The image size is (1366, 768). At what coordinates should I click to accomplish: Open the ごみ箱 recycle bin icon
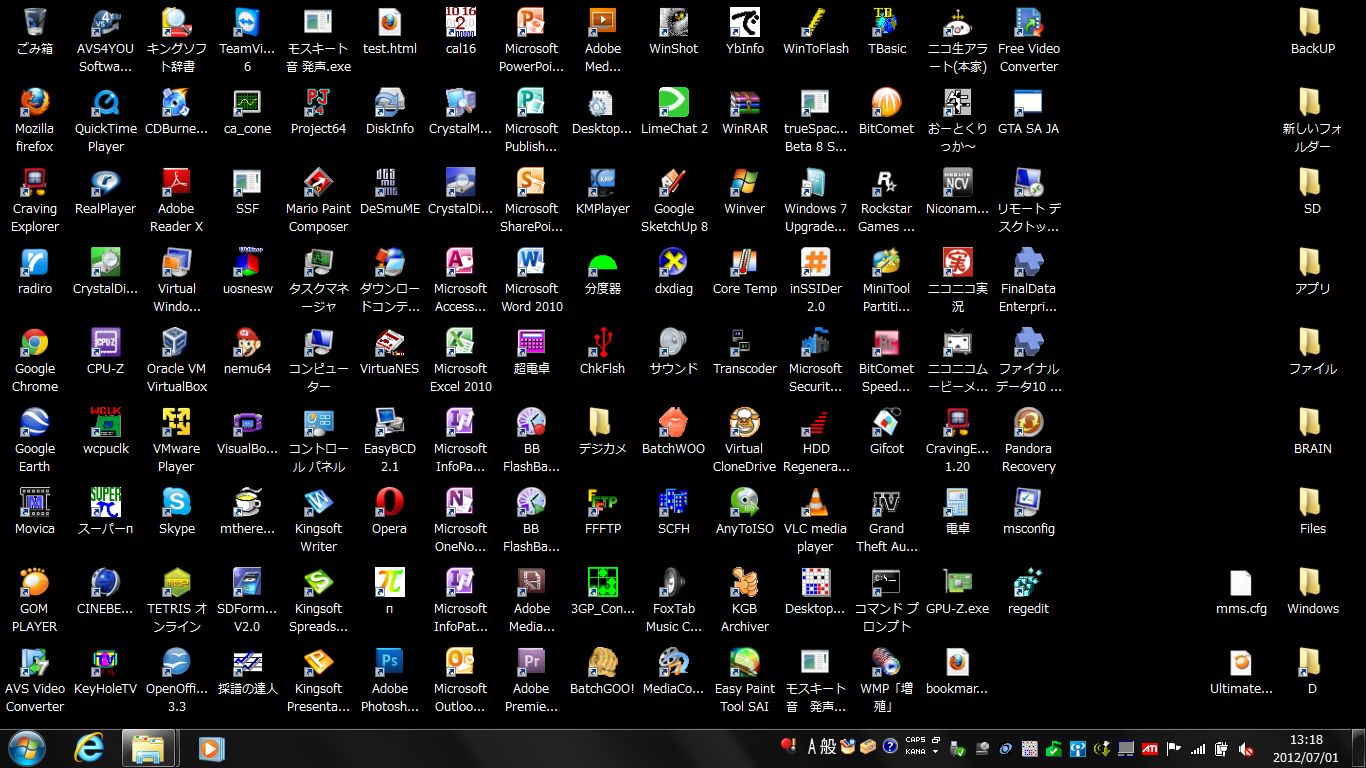35,31
